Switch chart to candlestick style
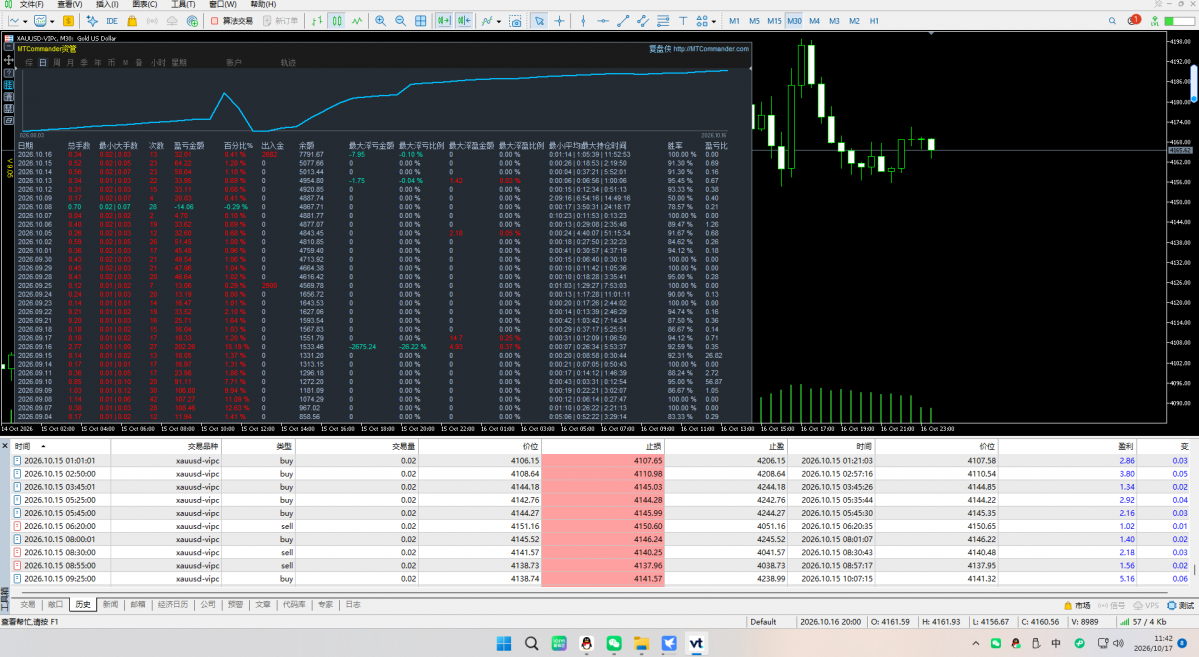Image resolution: width=1199 pixels, height=657 pixels. tap(337, 21)
